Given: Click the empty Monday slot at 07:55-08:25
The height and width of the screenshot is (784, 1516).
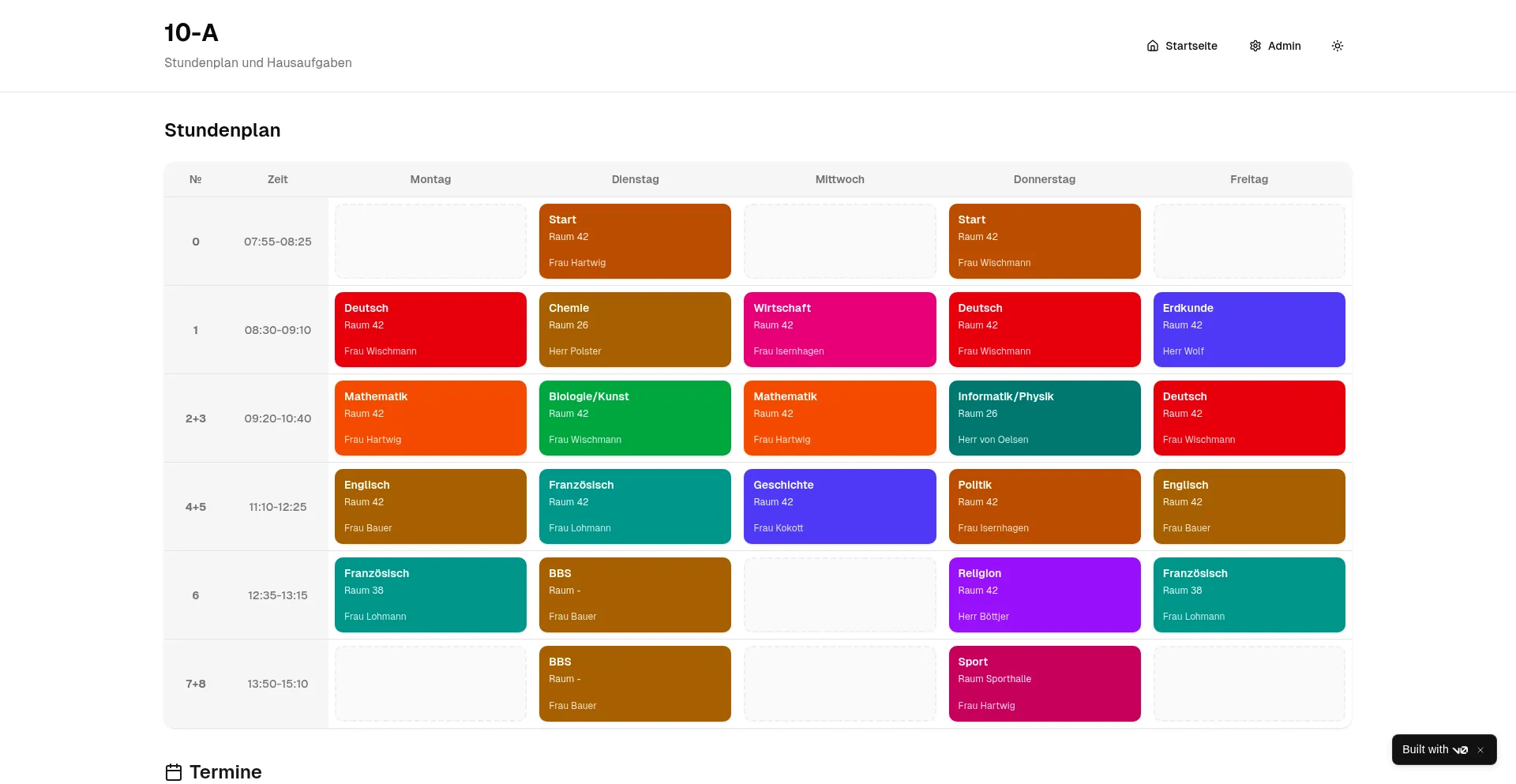Looking at the screenshot, I should tap(430, 241).
